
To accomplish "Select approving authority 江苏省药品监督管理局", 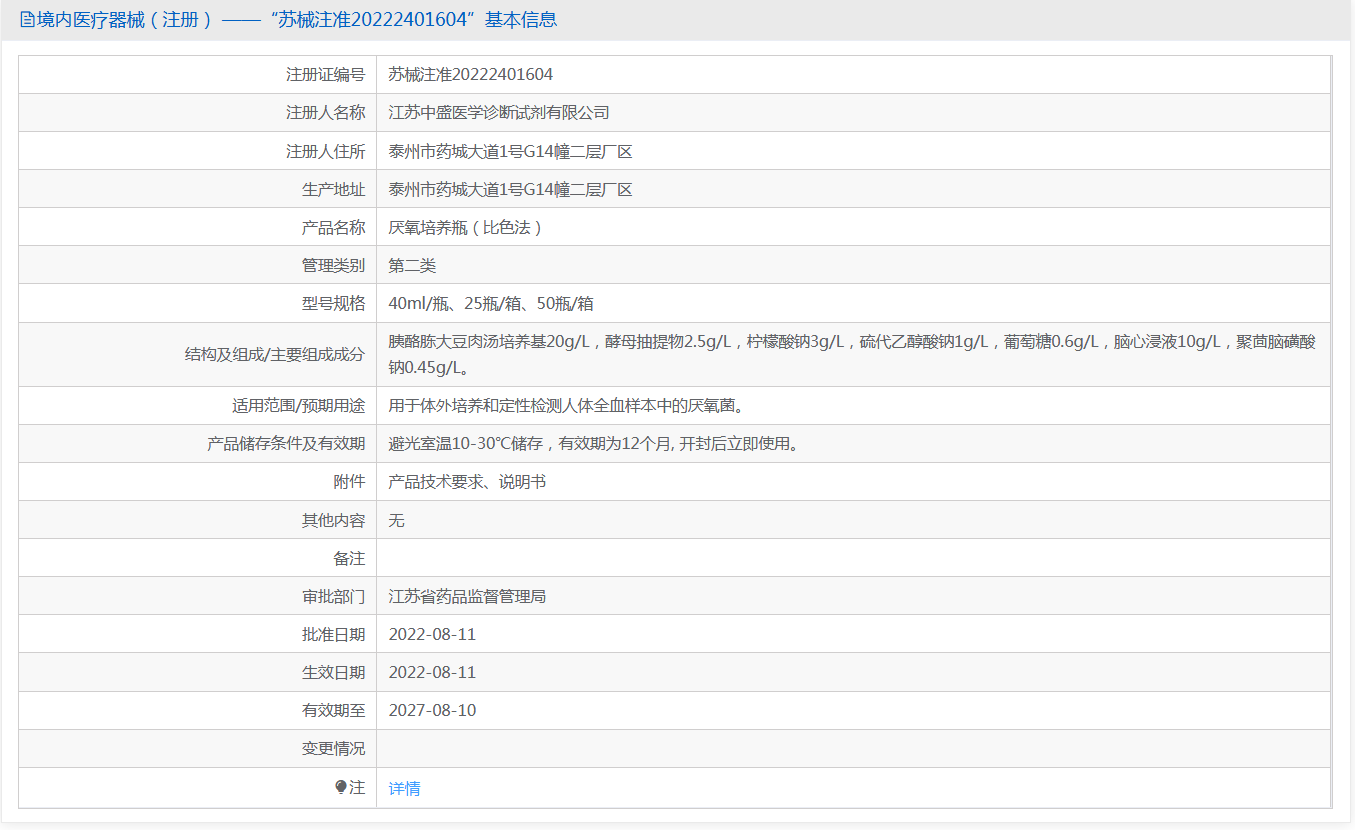I will 467,596.
